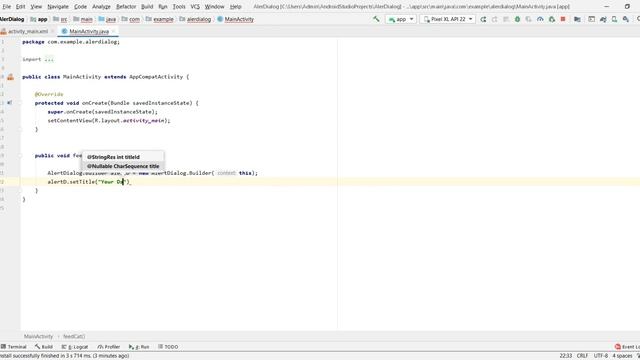Click the Apply Changes icon after Rerun

coord(495,19)
